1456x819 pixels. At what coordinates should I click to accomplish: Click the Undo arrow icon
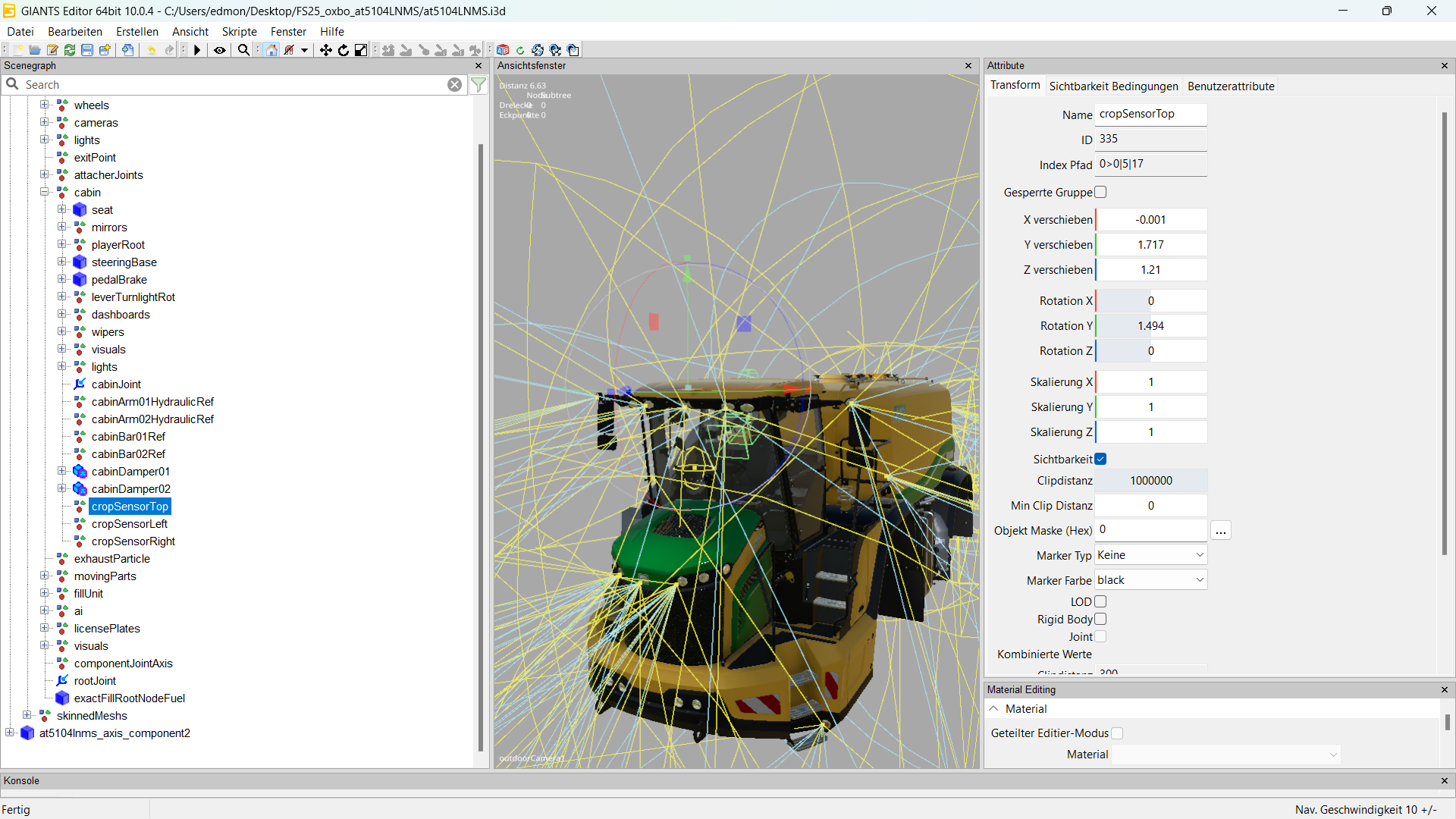[x=152, y=50]
